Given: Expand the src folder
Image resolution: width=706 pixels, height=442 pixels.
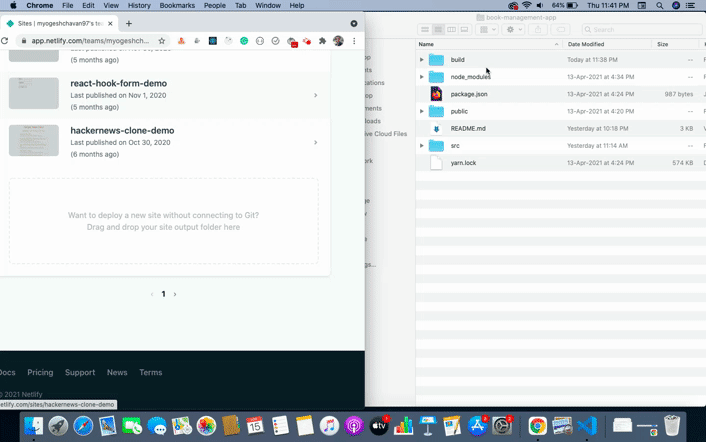Looking at the screenshot, I should click(x=421, y=146).
